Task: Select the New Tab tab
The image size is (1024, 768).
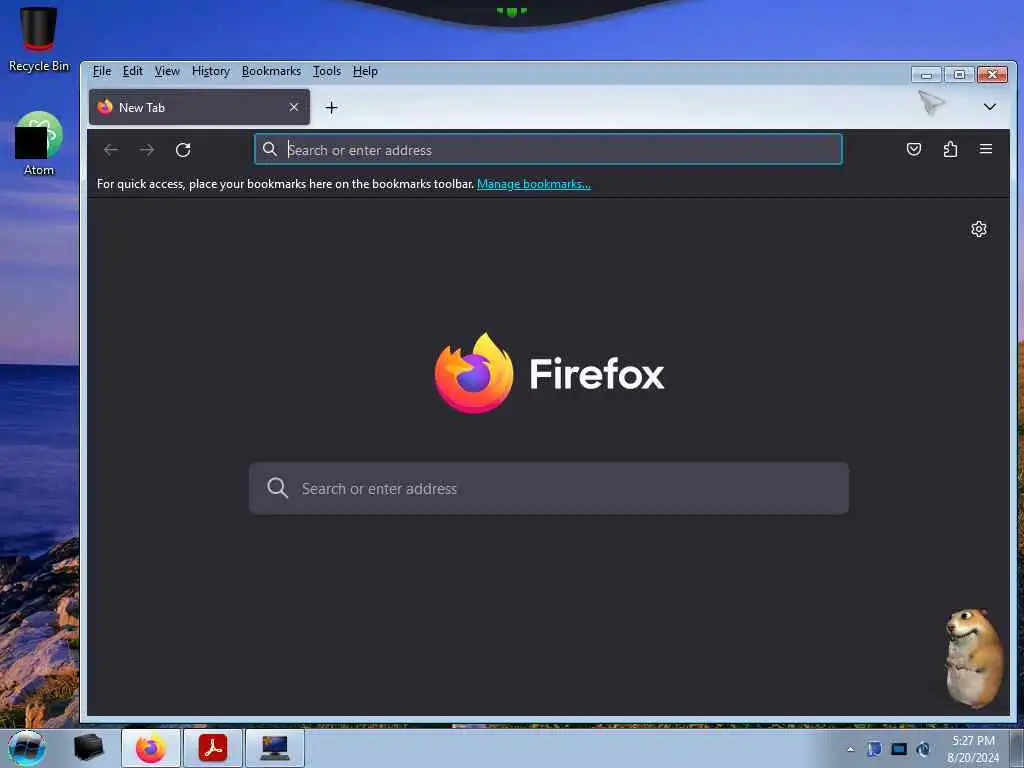Action: point(199,107)
